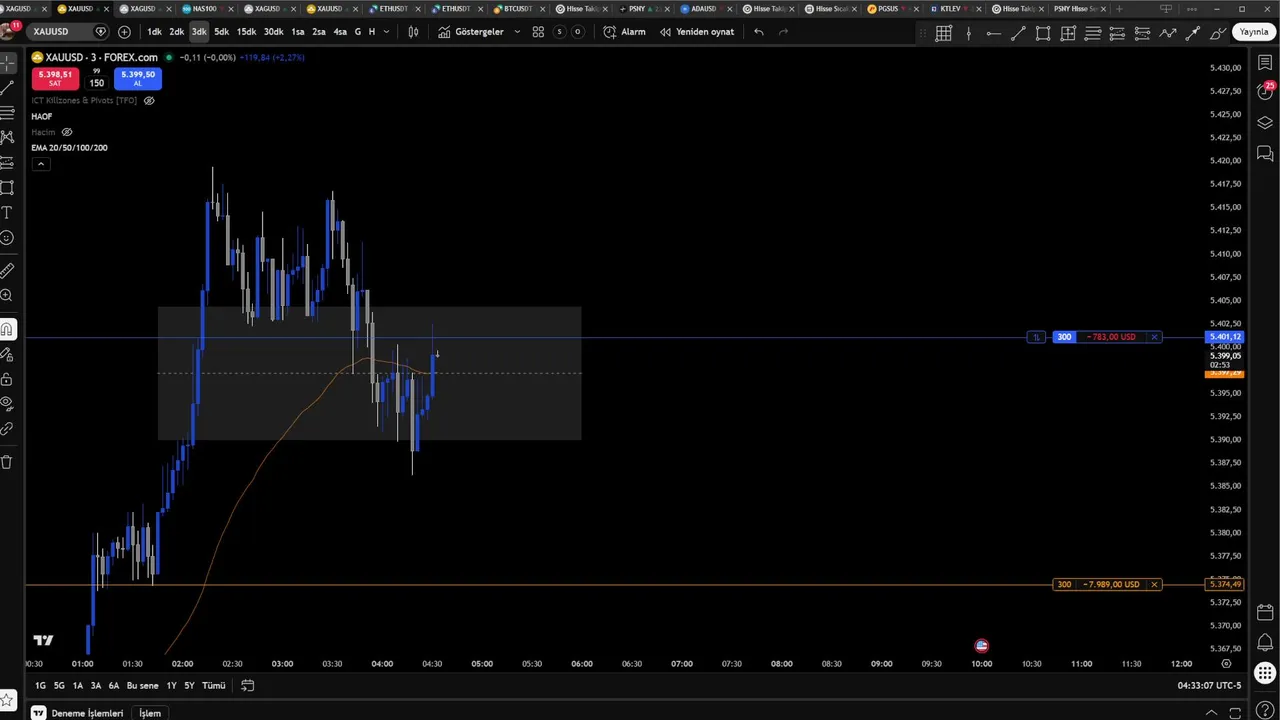Switch to the BTCUSDT browser tab
Screen dimensions: 1280x720
[x=518, y=9]
